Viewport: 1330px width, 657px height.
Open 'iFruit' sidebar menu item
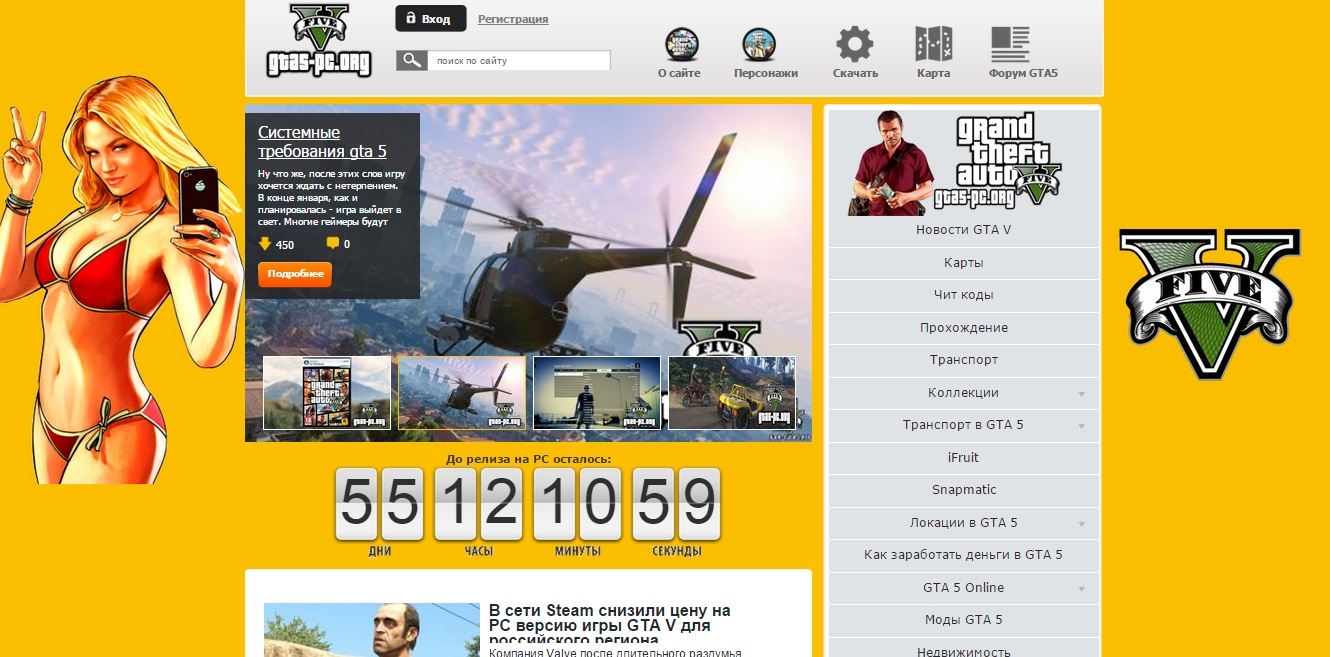point(964,458)
